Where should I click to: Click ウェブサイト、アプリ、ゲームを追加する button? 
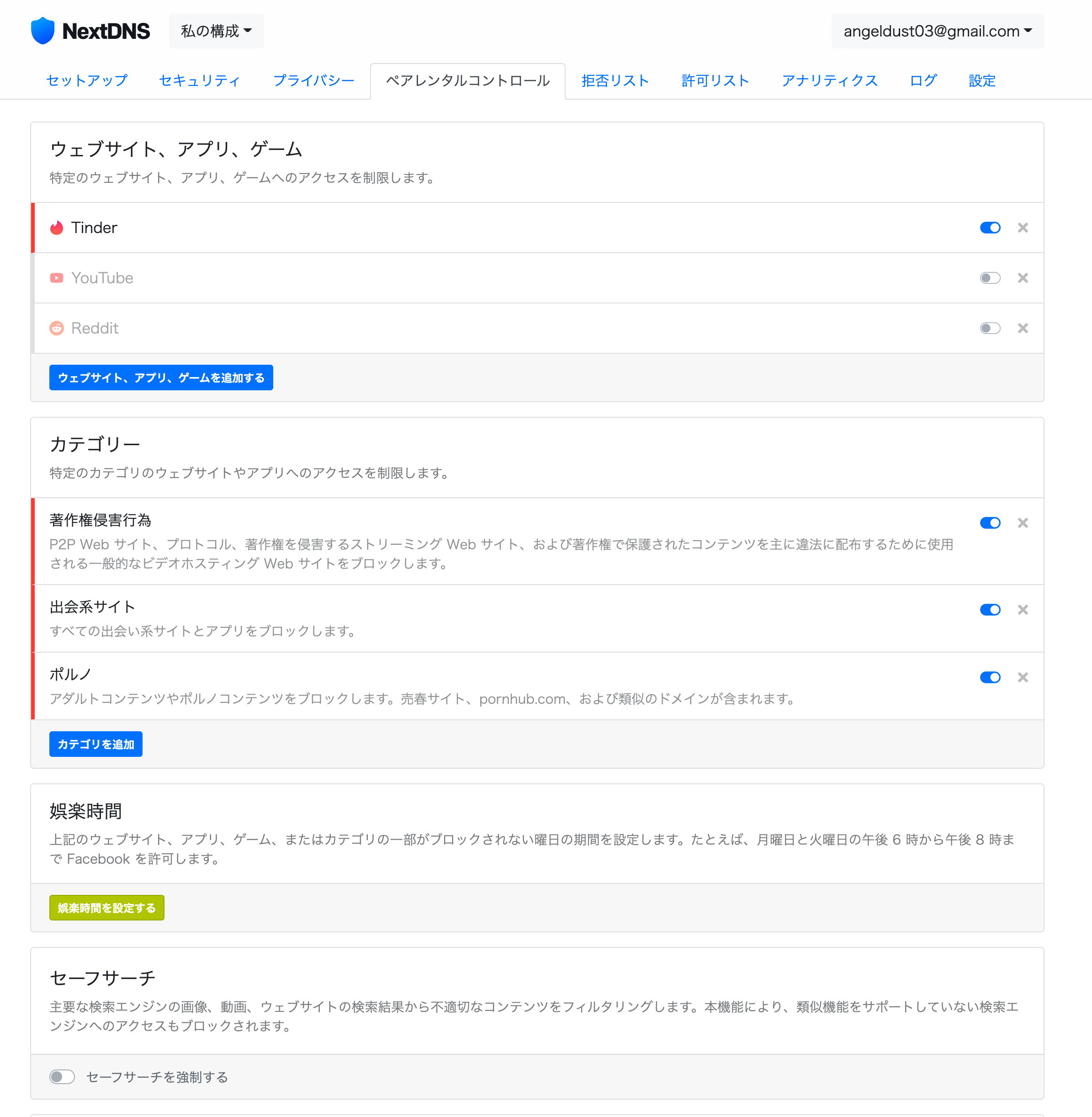[x=161, y=378]
